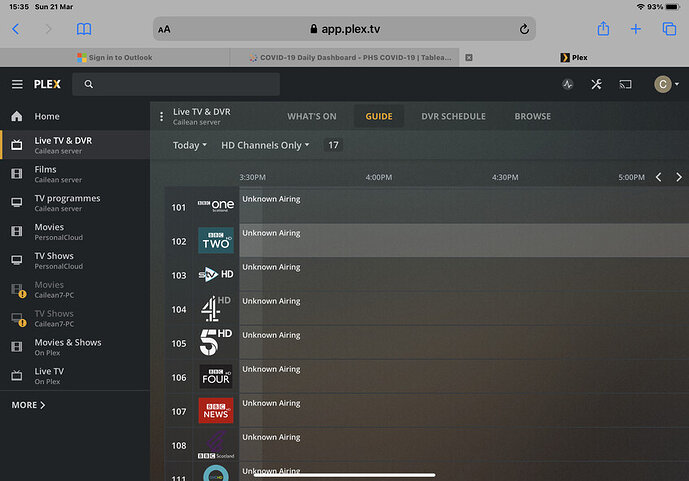The width and height of the screenshot is (689, 481).
Task: Open Unknown Airing on channel 106
Action: pyautogui.click(x=464, y=376)
